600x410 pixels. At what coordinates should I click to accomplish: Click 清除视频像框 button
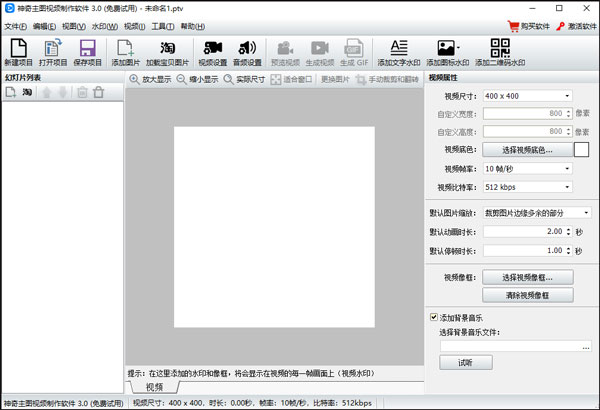[527, 295]
